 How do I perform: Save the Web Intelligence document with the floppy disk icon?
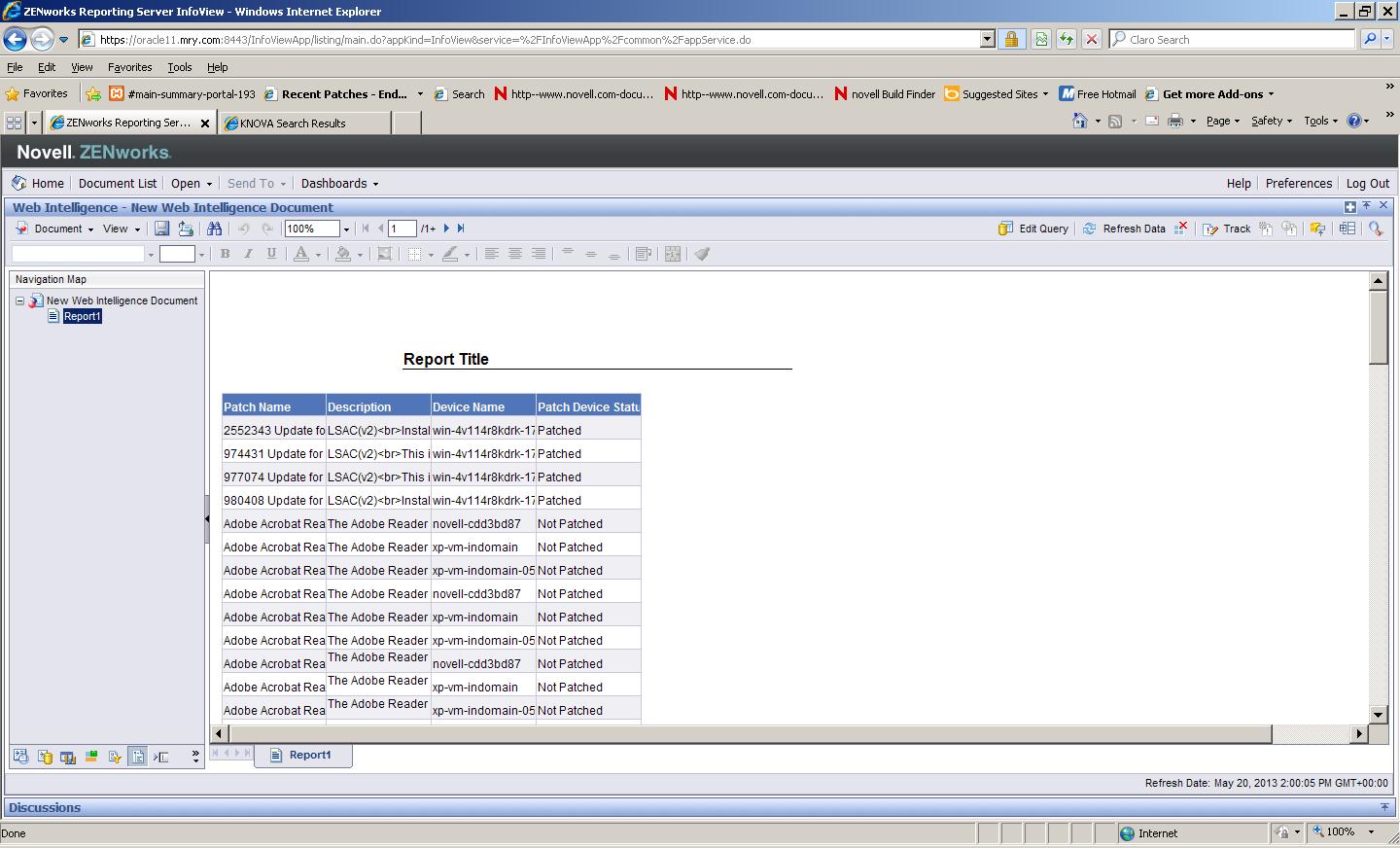pos(161,229)
